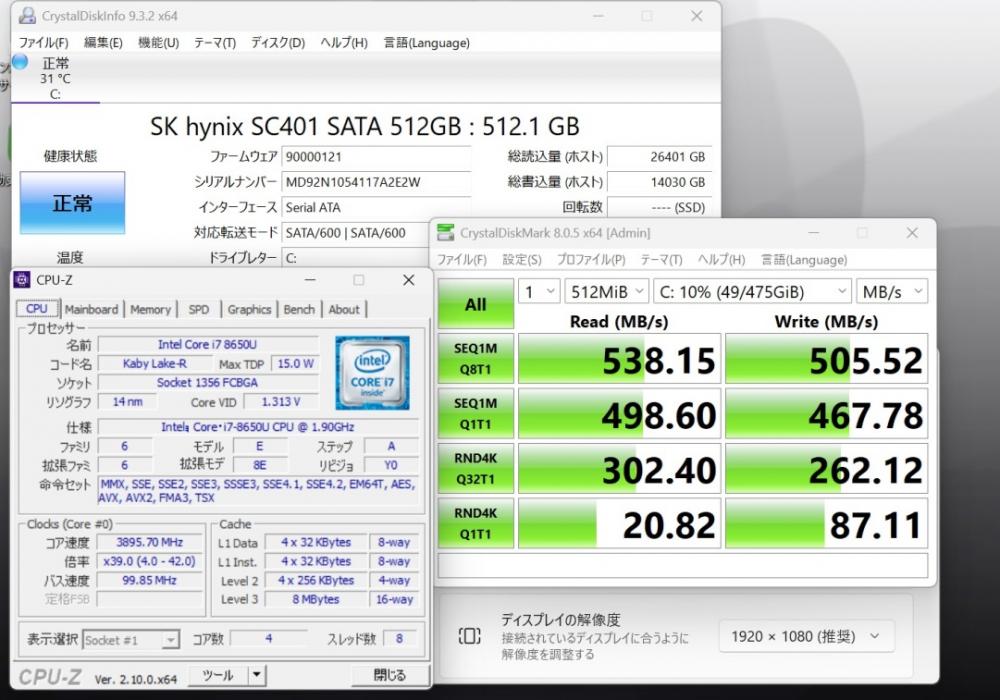The width and height of the screenshot is (1000, 700).
Task: Click the 505.52 sequential write result
Action: coord(827,358)
